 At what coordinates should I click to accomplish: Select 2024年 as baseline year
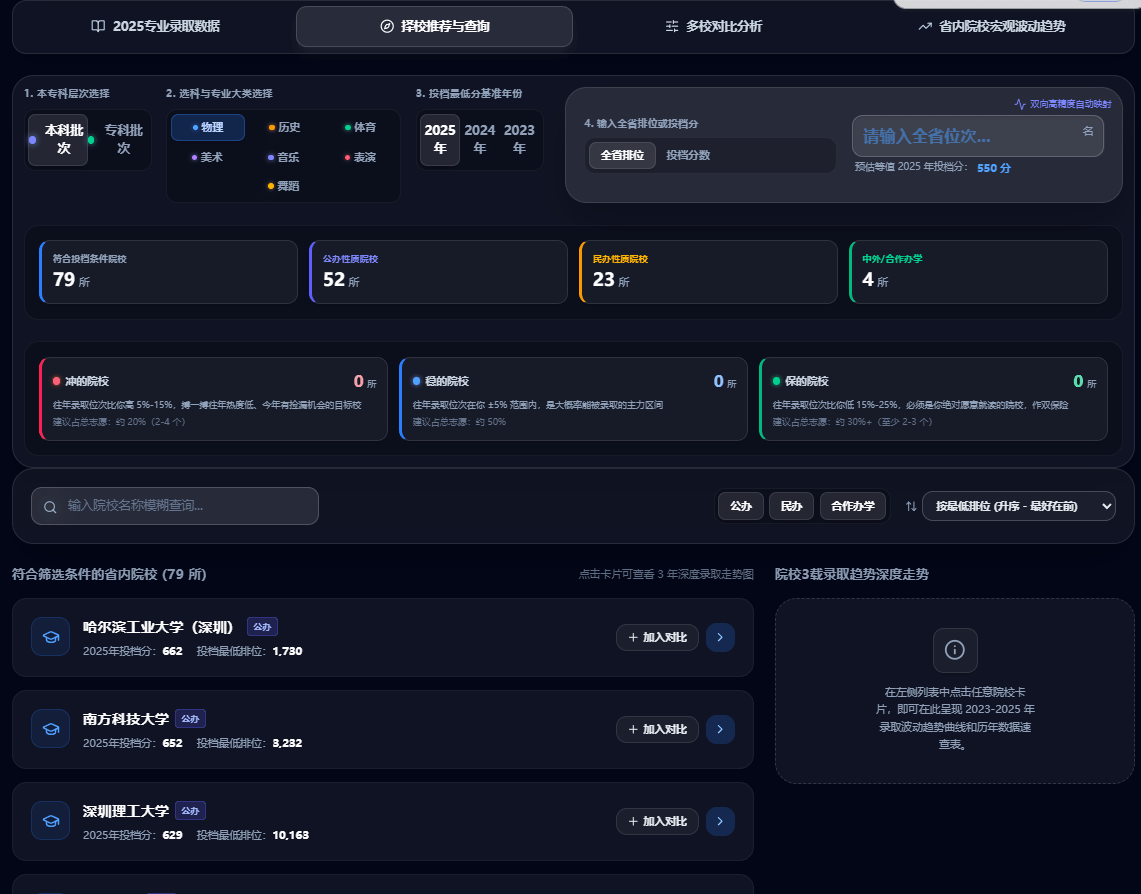(x=480, y=139)
